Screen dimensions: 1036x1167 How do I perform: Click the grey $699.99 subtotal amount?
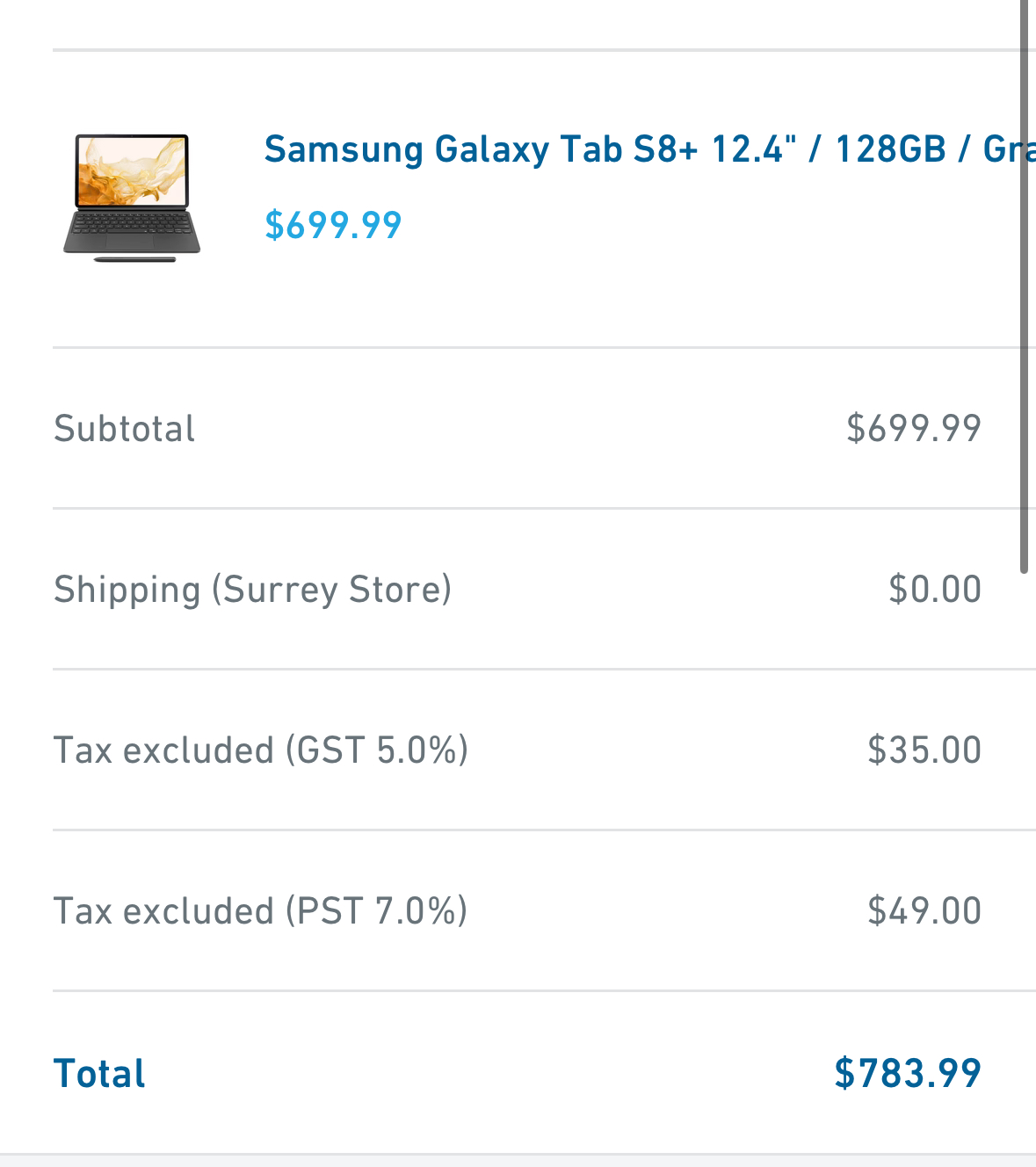coord(914,429)
